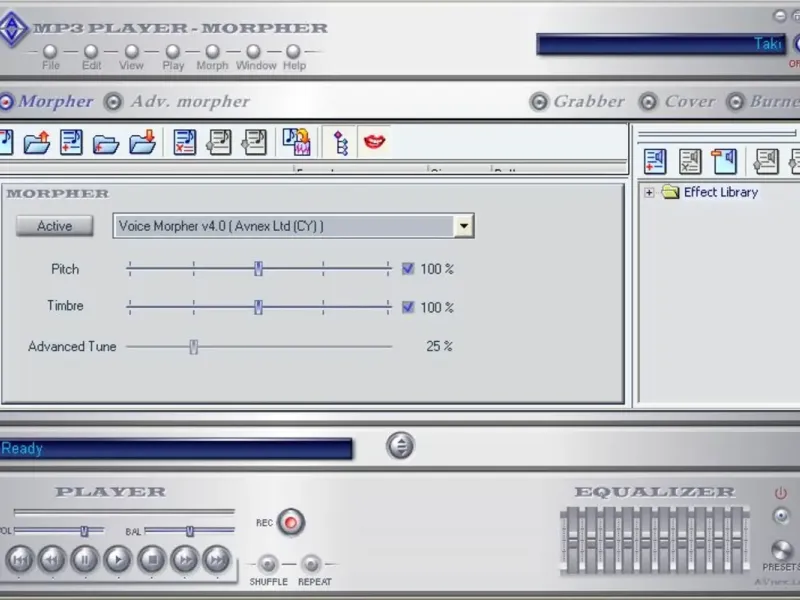Click the minimize window button

[780, 16]
